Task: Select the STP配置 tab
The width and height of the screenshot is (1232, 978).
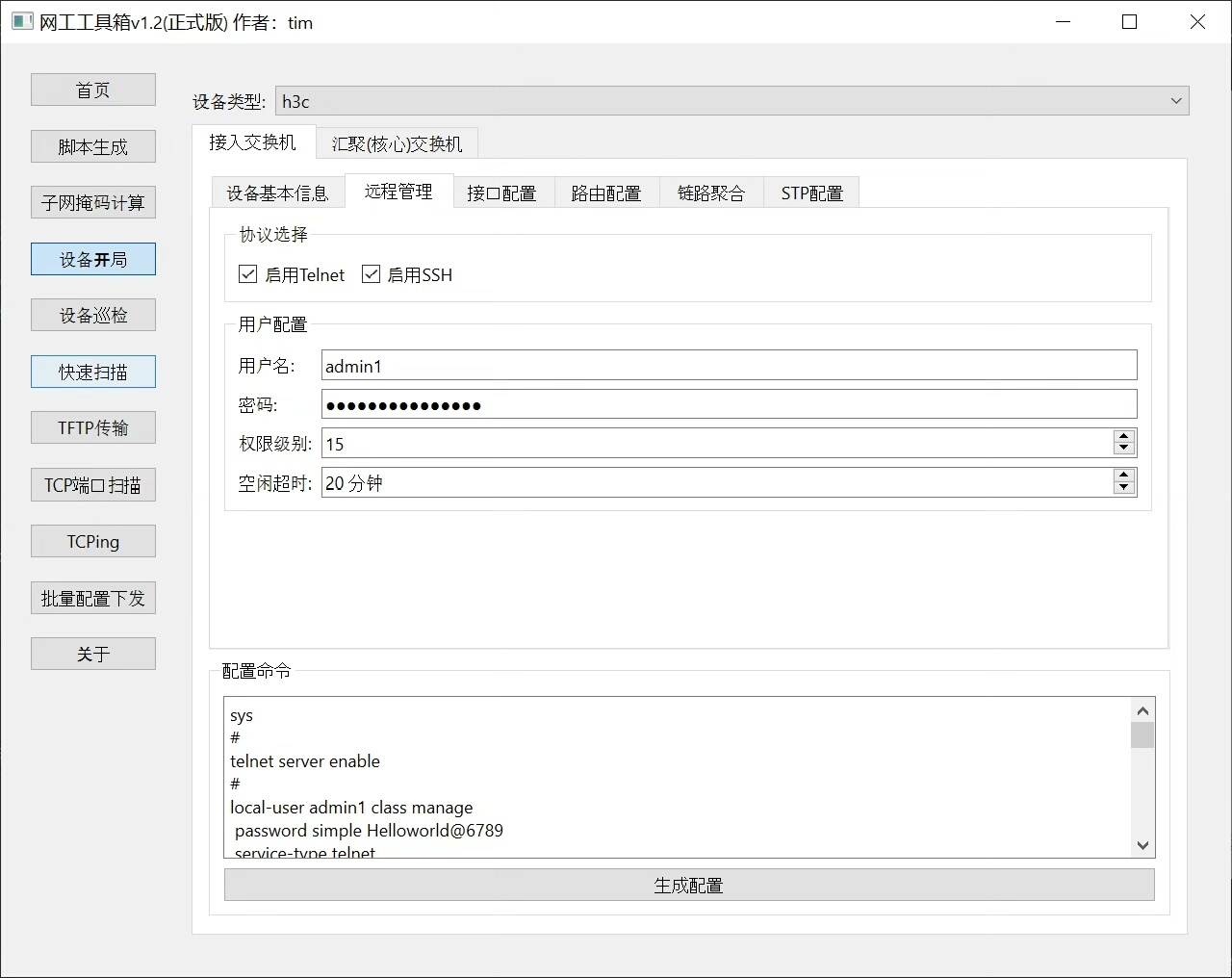Action: [811, 193]
